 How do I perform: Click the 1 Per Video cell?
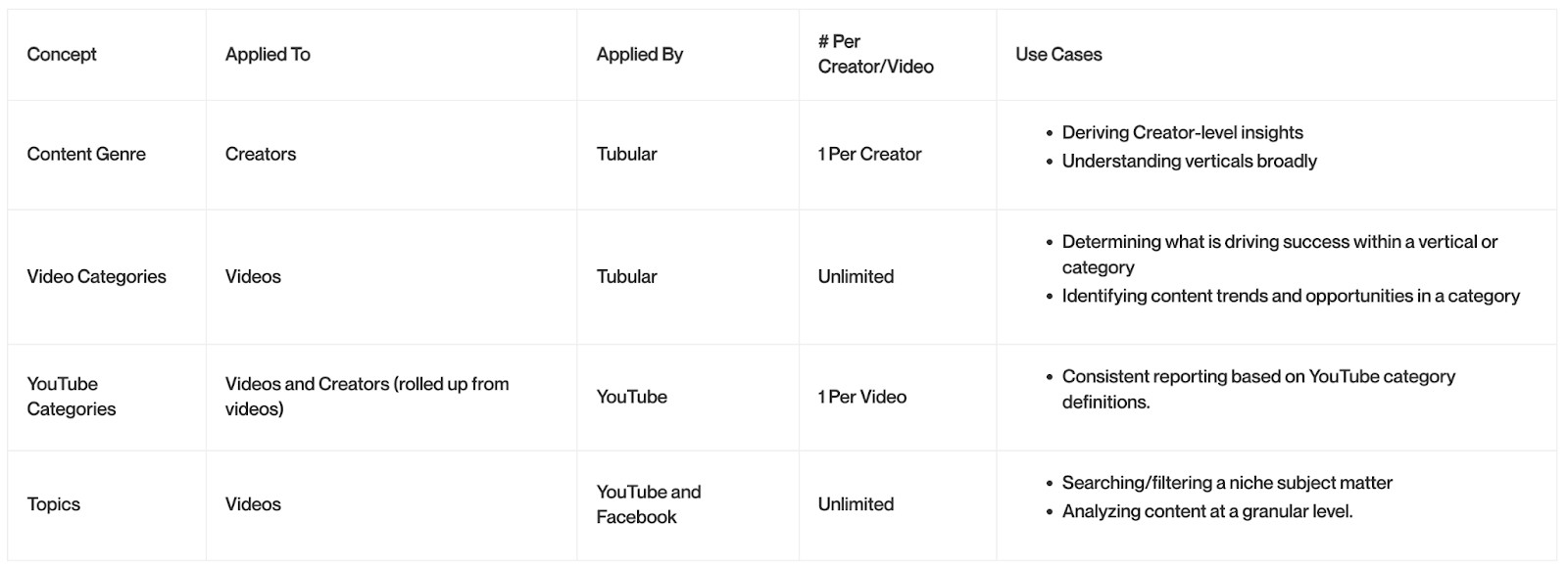tap(861, 397)
